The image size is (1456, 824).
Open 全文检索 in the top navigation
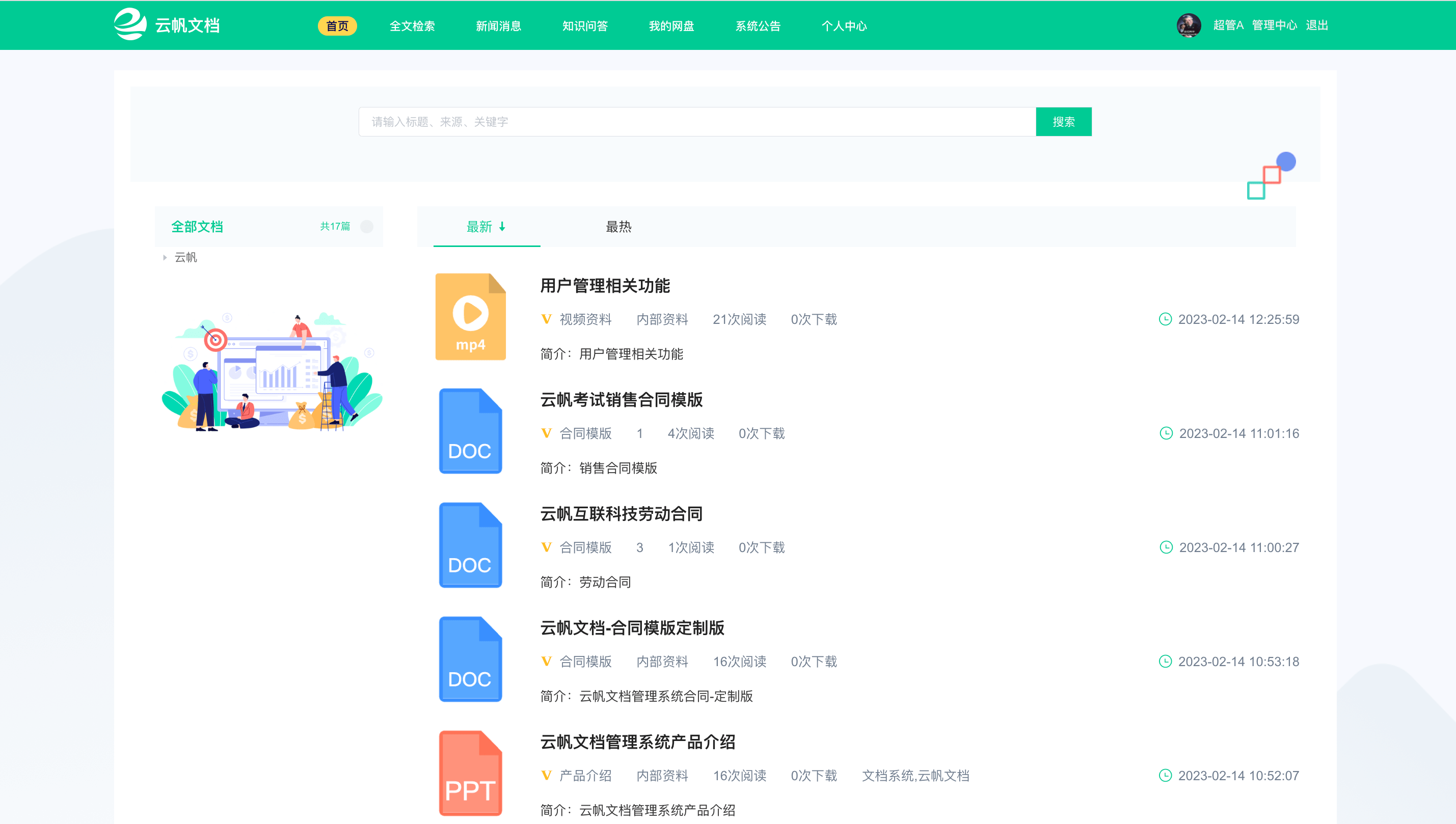coord(412,26)
